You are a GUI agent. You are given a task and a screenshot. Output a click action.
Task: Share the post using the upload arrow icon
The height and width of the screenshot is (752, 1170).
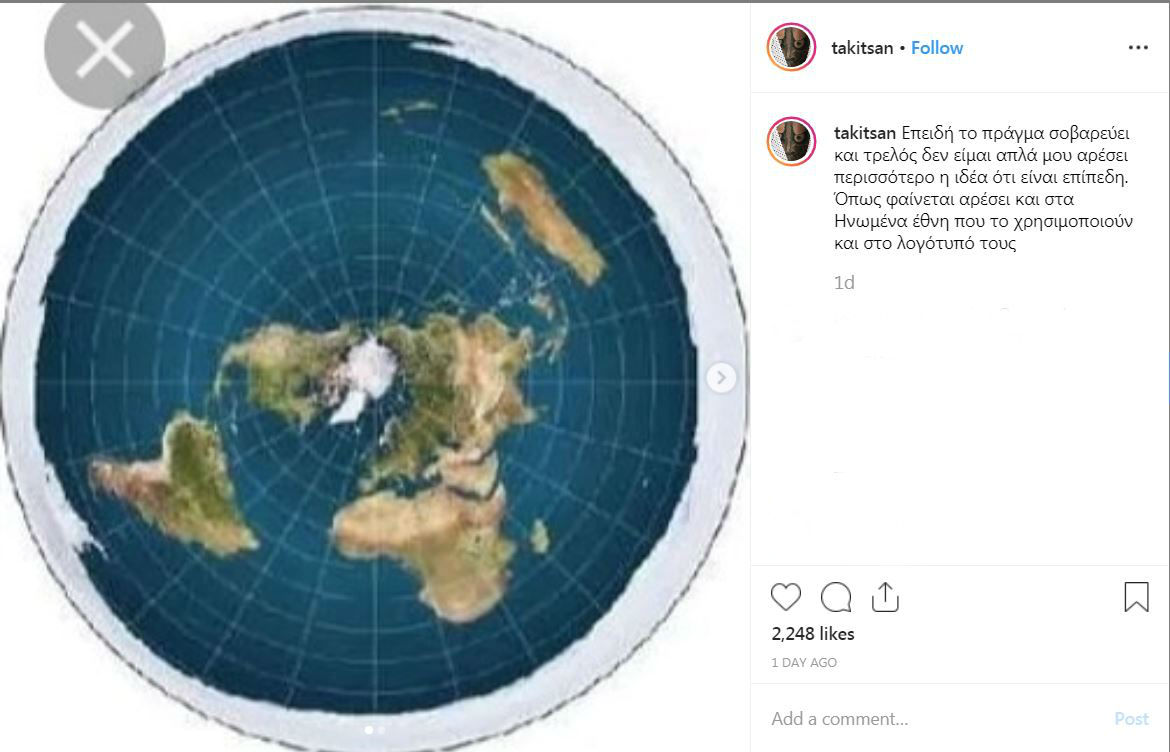(x=885, y=597)
